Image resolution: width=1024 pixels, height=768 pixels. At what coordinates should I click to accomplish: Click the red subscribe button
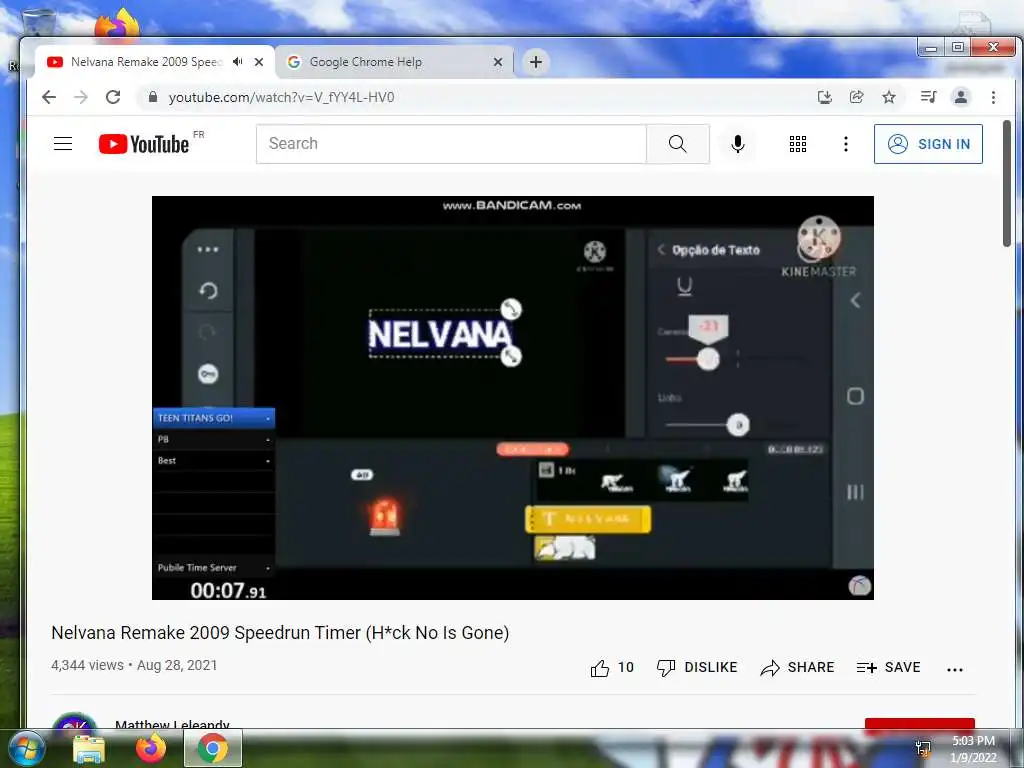(920, 724)
